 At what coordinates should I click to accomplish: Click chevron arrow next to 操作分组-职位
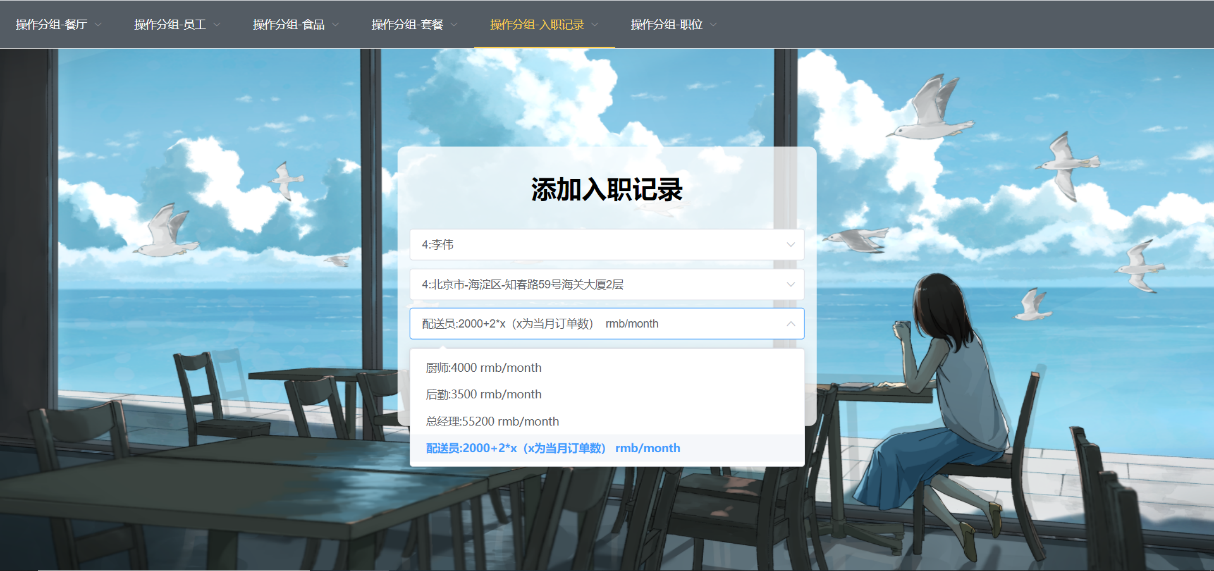coord(713,25)
